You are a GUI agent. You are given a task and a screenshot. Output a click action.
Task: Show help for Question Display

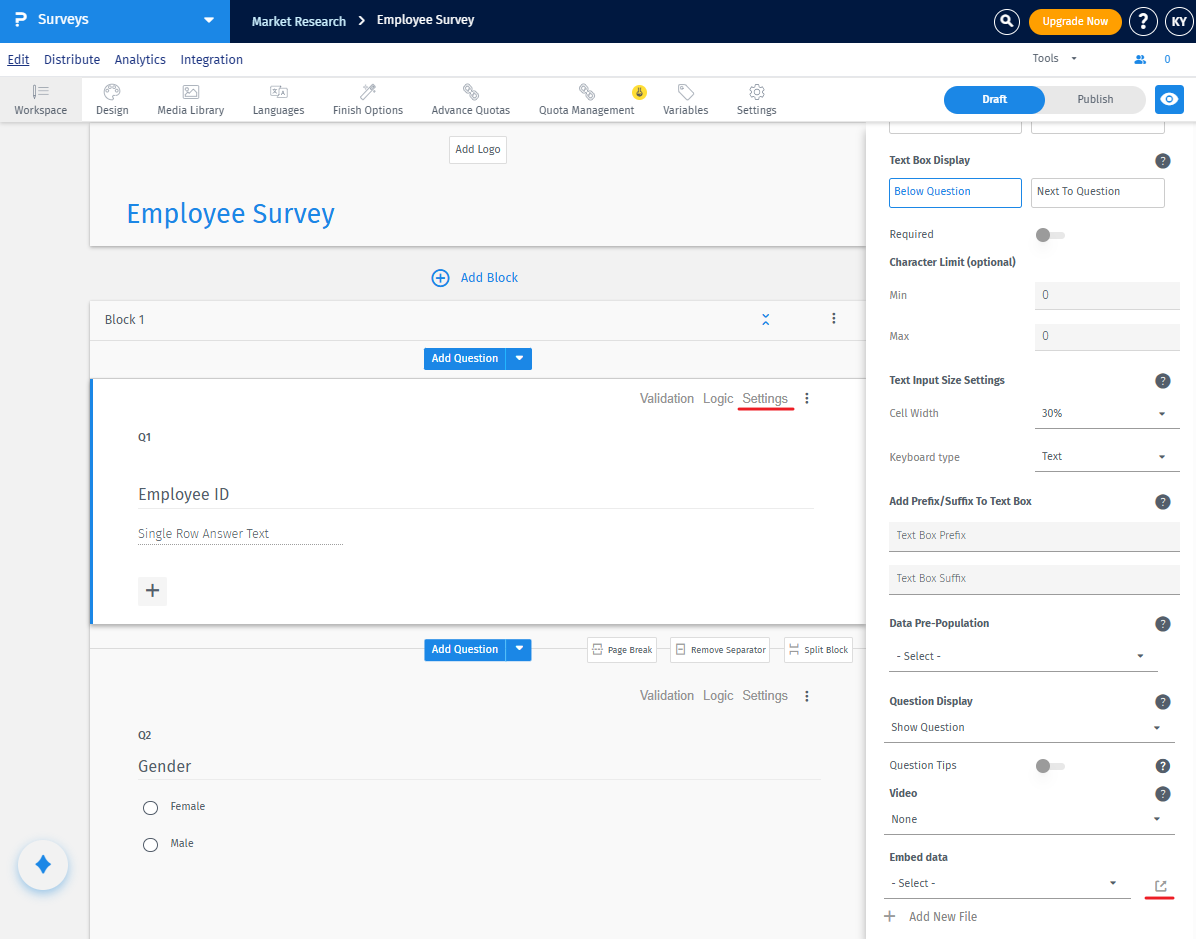[x=1162, y=703]
